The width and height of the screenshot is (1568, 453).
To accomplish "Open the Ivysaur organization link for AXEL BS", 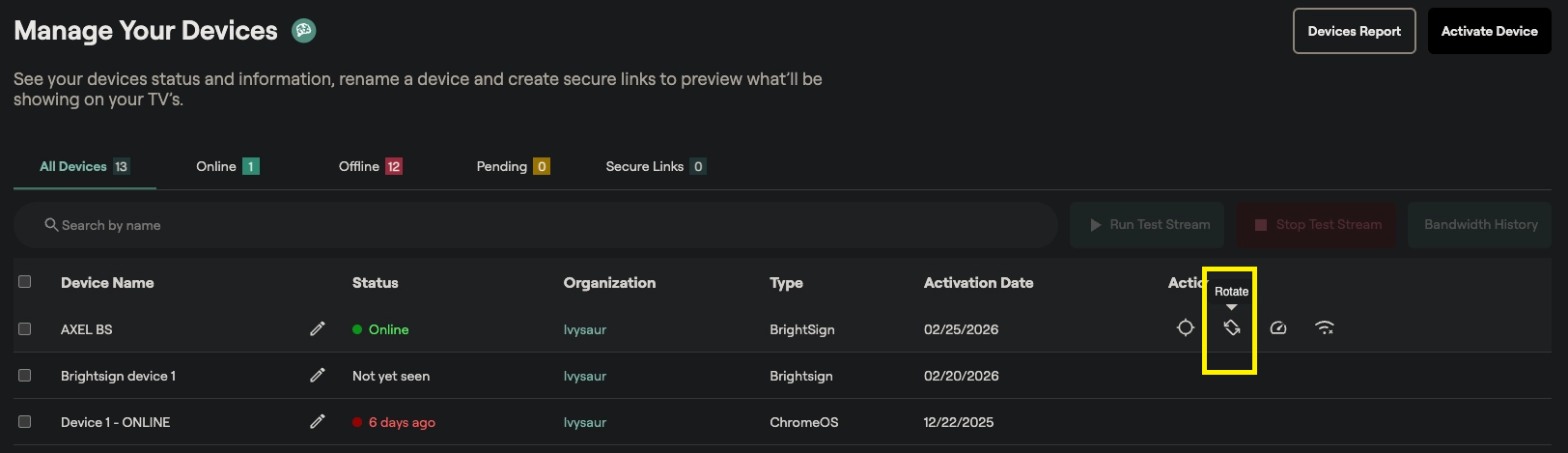I will [x=585, y=329].
